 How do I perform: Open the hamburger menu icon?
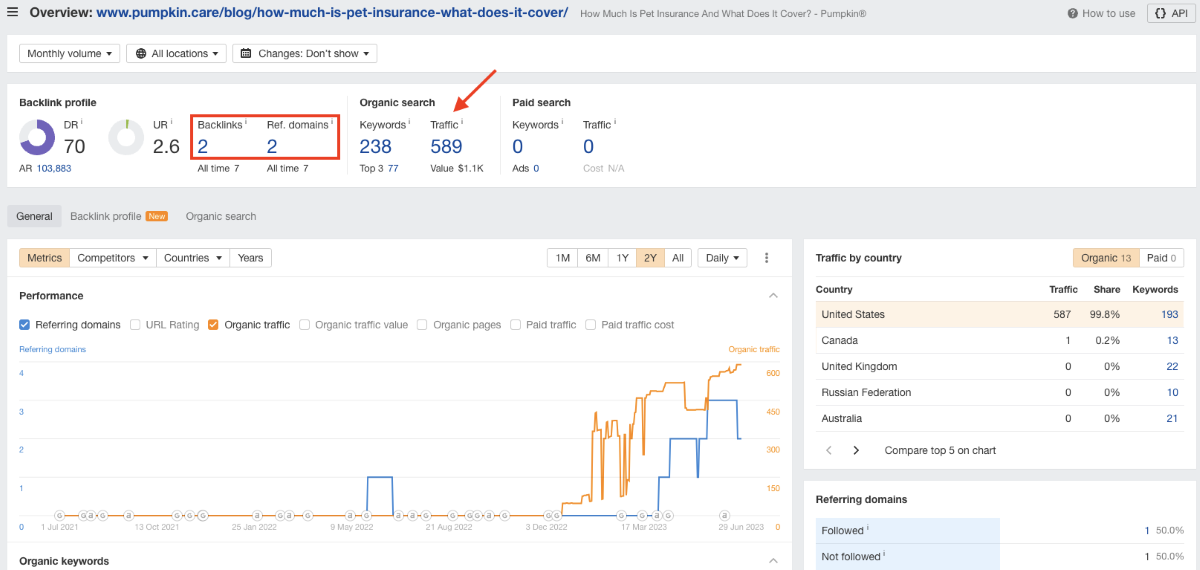pyautogui.click(x=13, y=13)
